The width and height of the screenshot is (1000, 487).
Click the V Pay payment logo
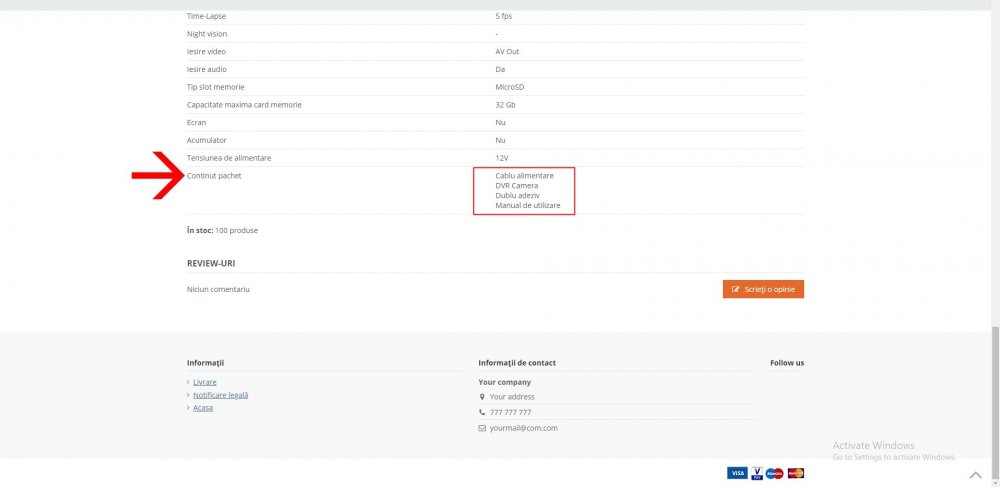pyautogui.click(x=756, y=473)
